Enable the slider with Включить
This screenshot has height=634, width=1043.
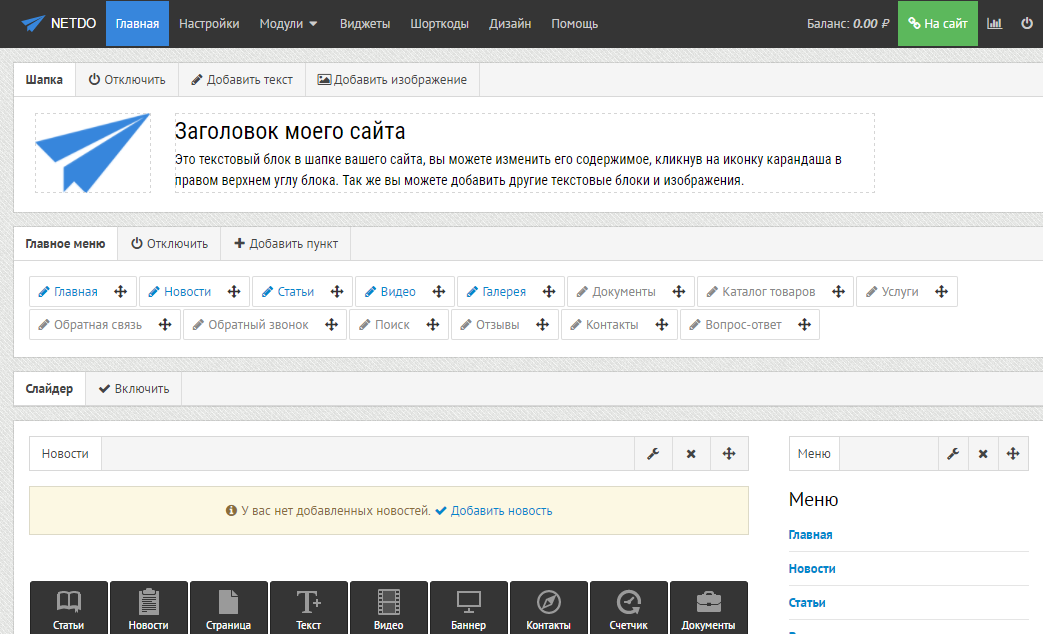pos(133,389)
